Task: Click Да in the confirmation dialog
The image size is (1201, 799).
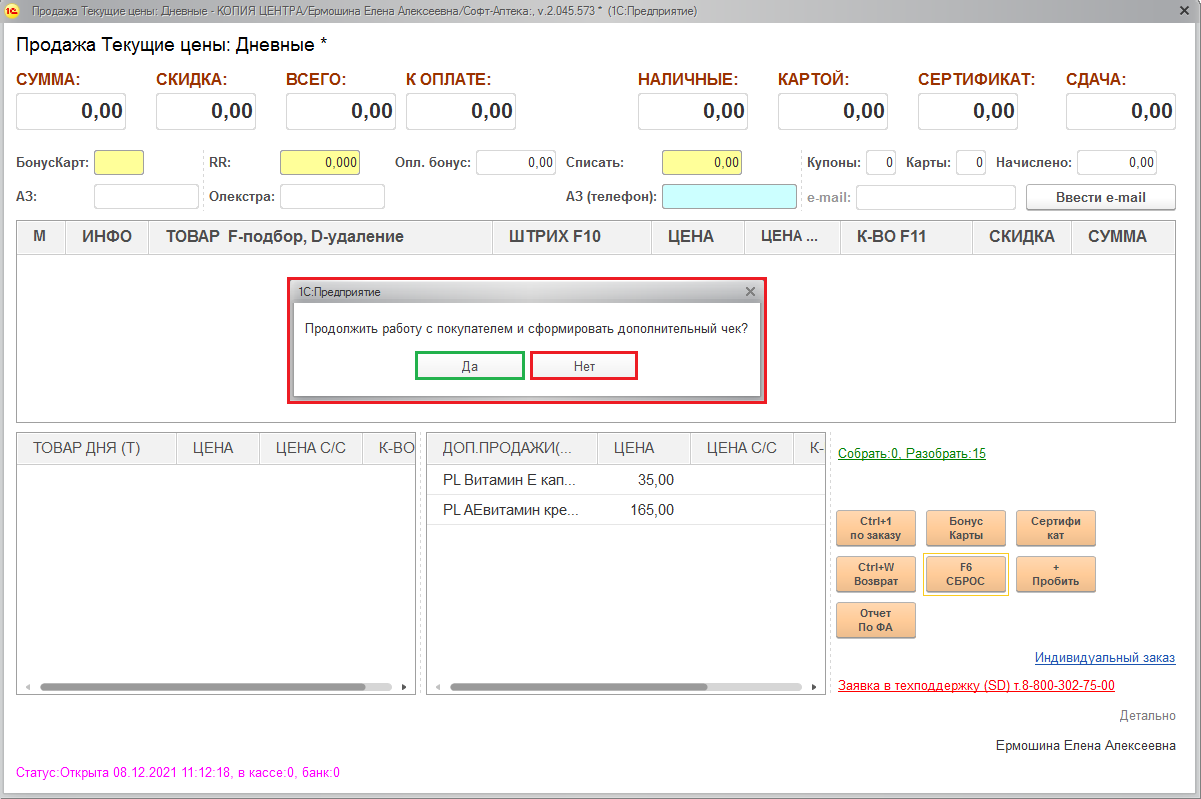Action: click(469, 366)
